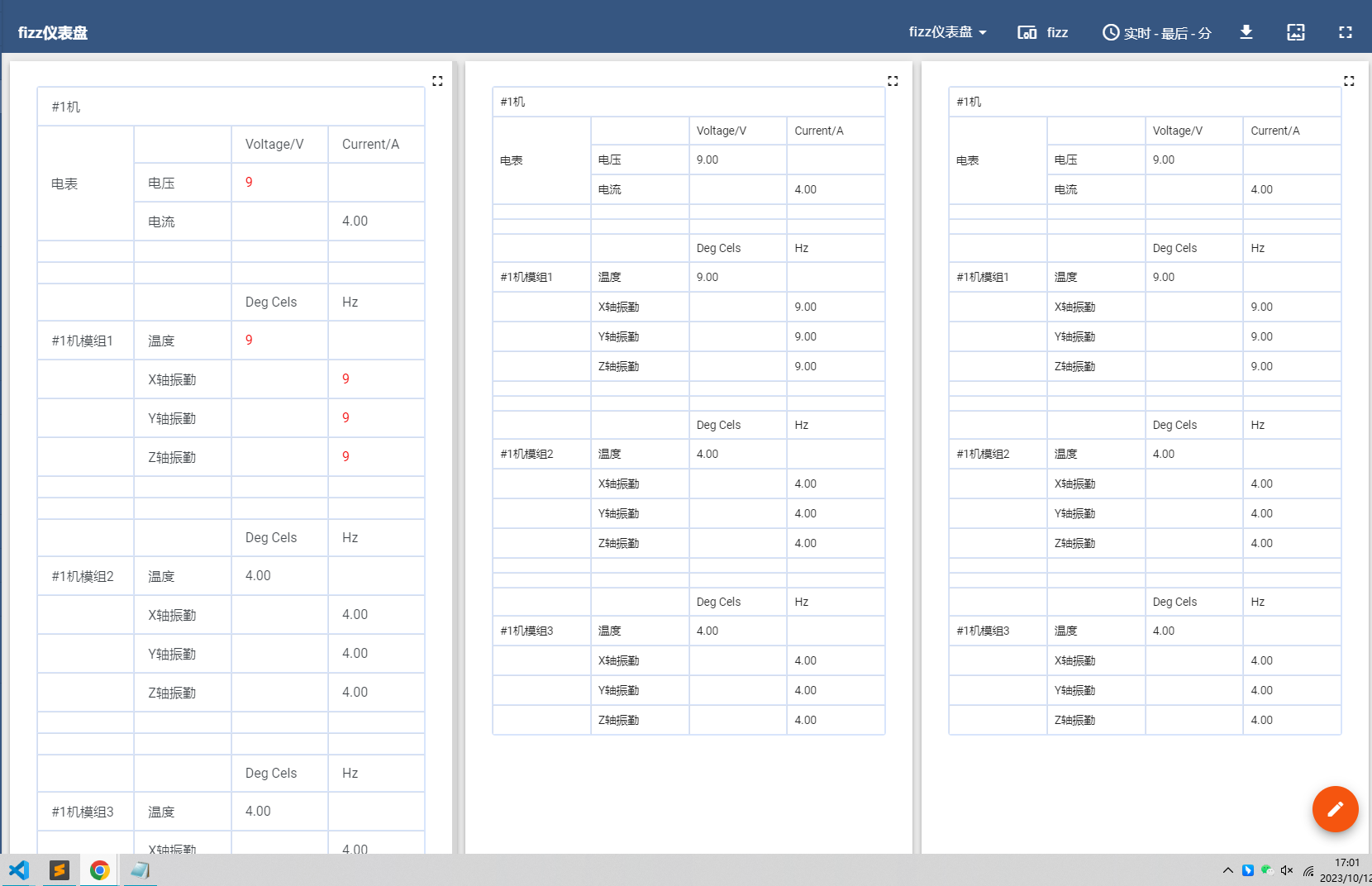
Task: Click 9.00 voltage value in middle table
Action: point(707,160)
